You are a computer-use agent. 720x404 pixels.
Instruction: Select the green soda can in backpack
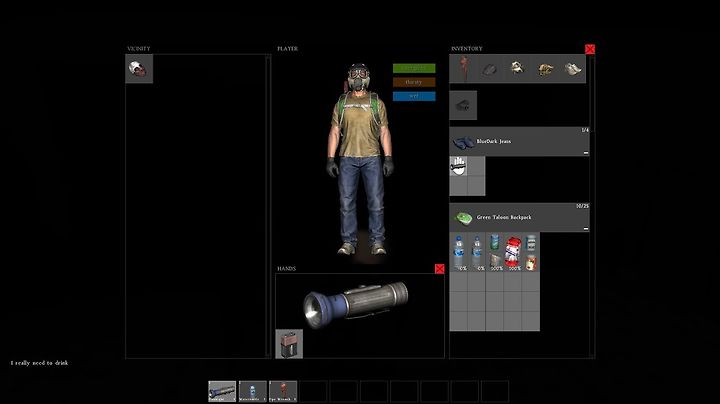495,243
